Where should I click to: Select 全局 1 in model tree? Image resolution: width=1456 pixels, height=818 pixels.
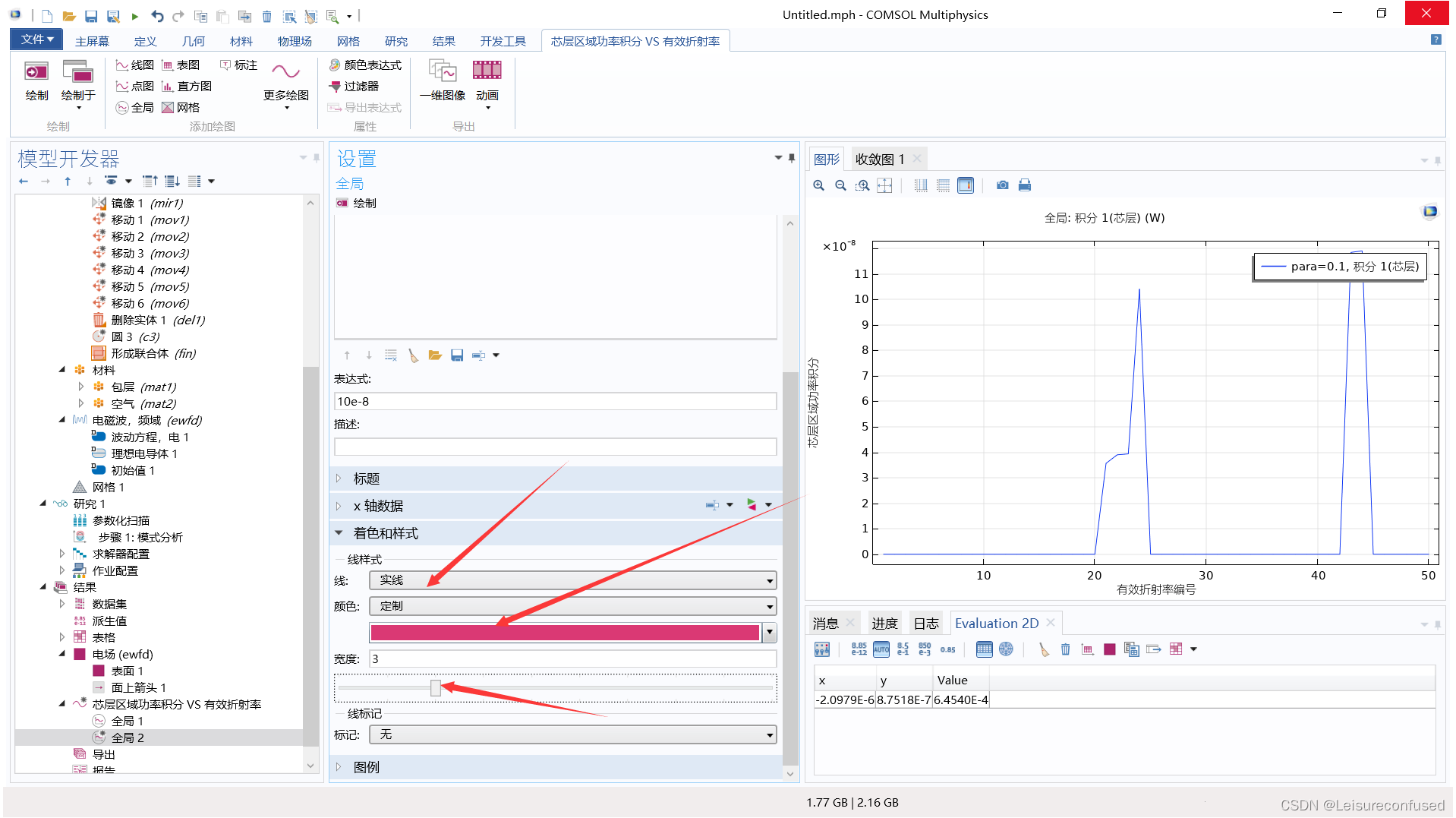click(x=128, y=721)
